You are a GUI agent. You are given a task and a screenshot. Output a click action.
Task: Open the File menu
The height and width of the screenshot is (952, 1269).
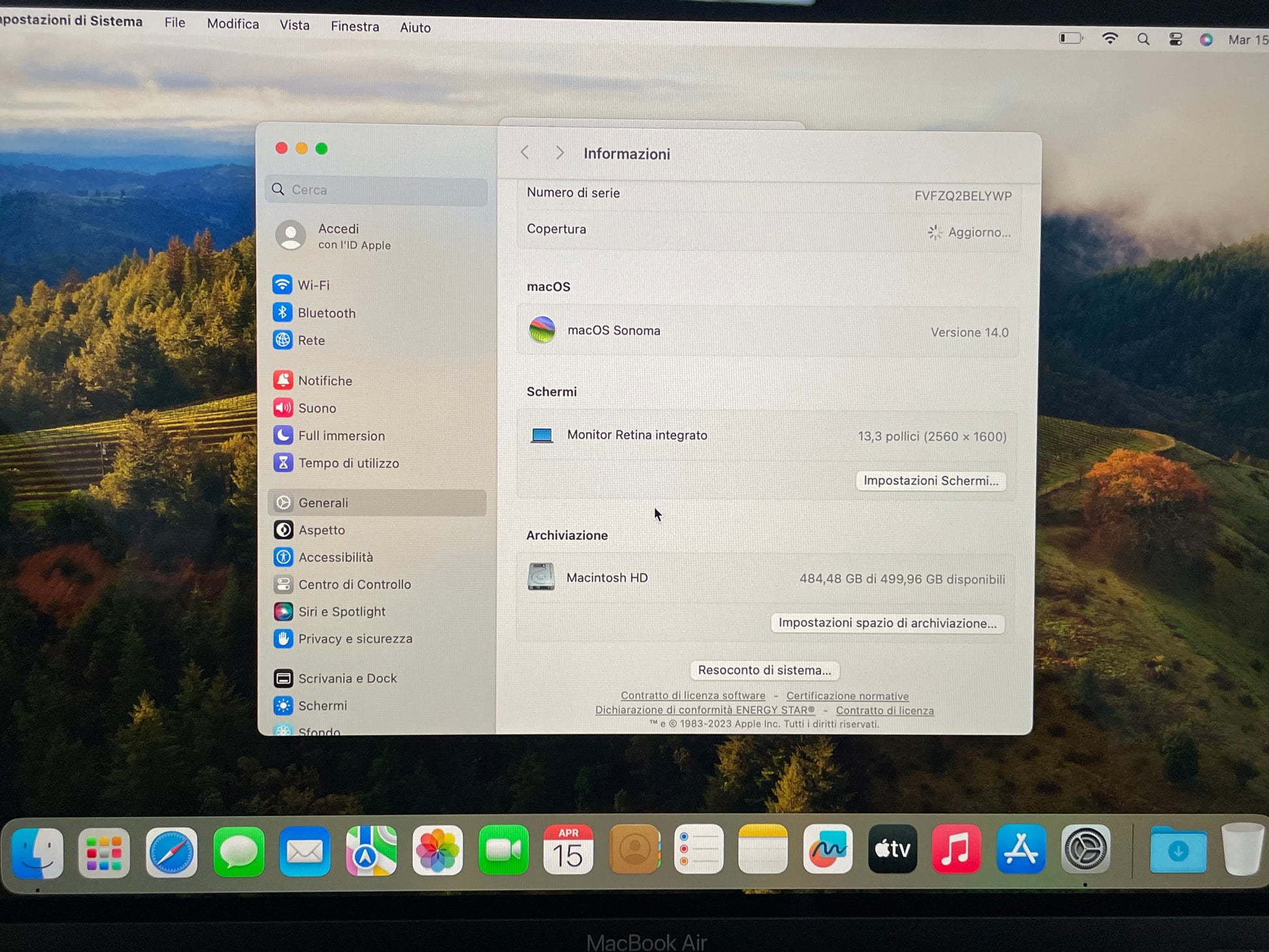[x=175, y=23]
